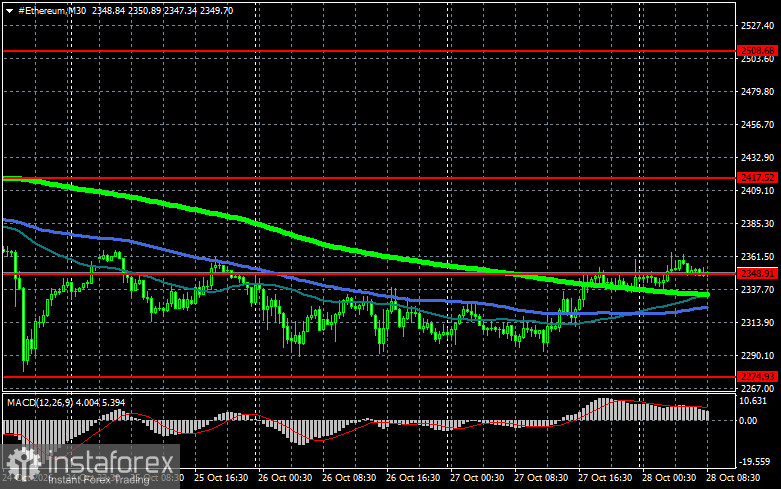Click the OHLC values 2348.84 2350.89 2347.34 2349.70
Screen dimensions: 781x489
(x=162, y=10)
